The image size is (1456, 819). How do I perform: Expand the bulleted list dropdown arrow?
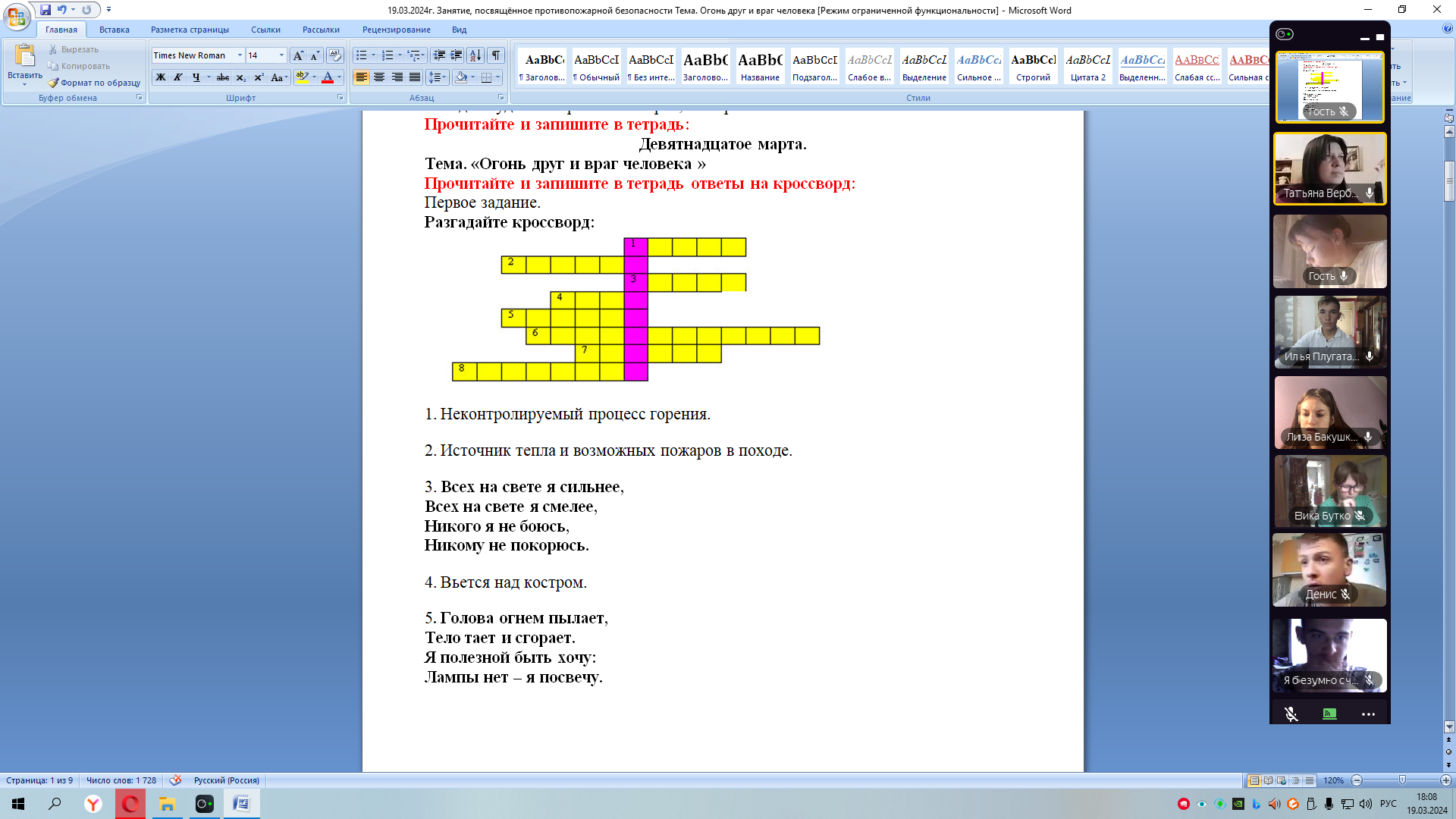[374, 55]
